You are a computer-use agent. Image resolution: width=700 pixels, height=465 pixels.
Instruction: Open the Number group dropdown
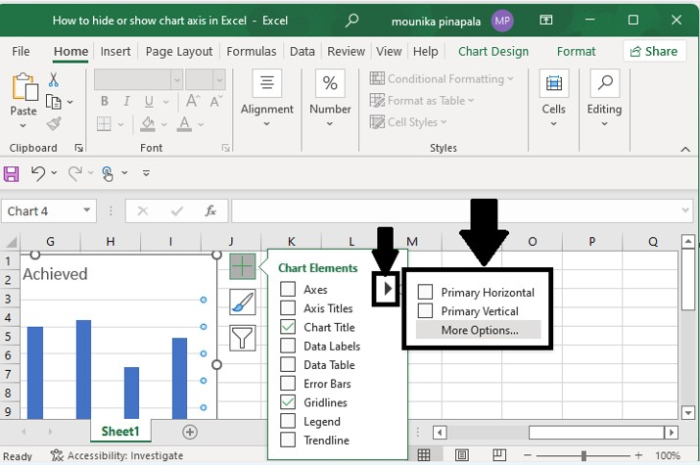(x=330, y=124)
